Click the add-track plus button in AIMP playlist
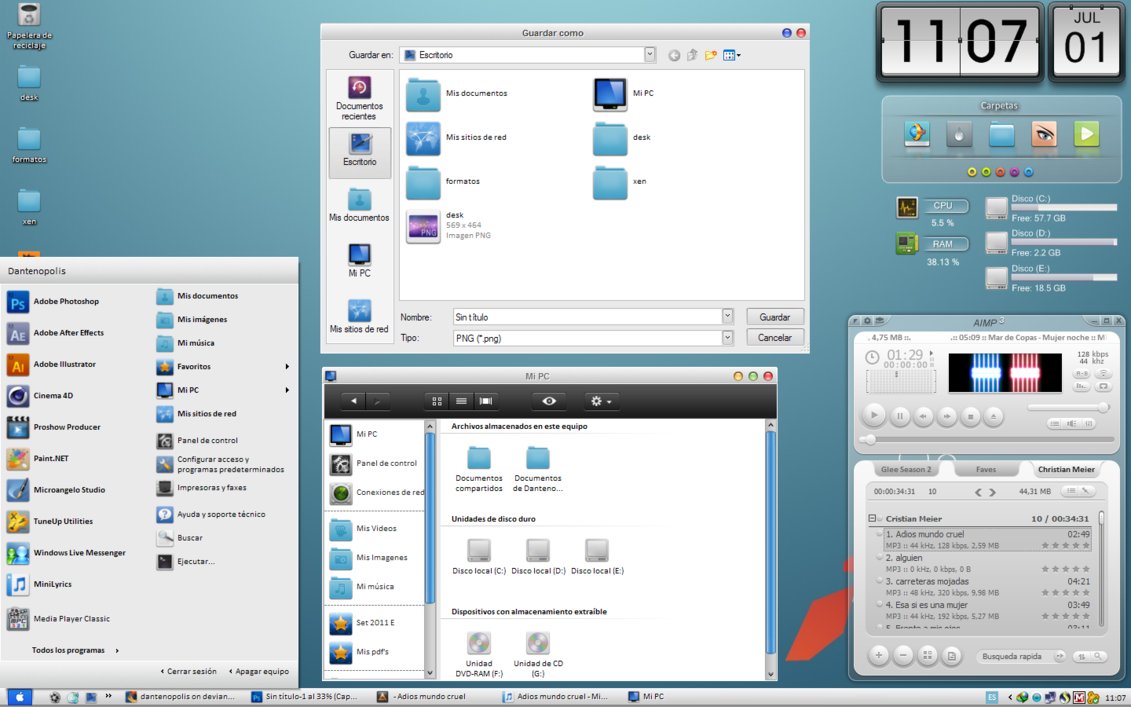The width and height of the screenshot is (1131, 707). click(x=878, y=656)
